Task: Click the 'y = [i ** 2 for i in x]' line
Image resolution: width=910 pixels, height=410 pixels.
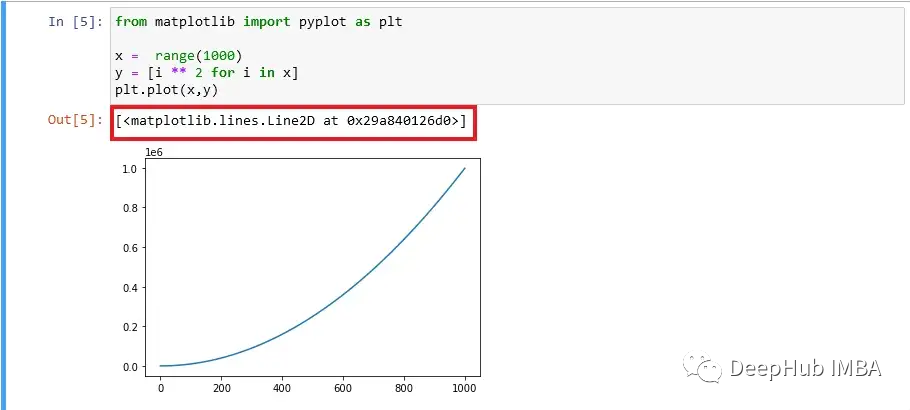Action: [x=207, y=73]
